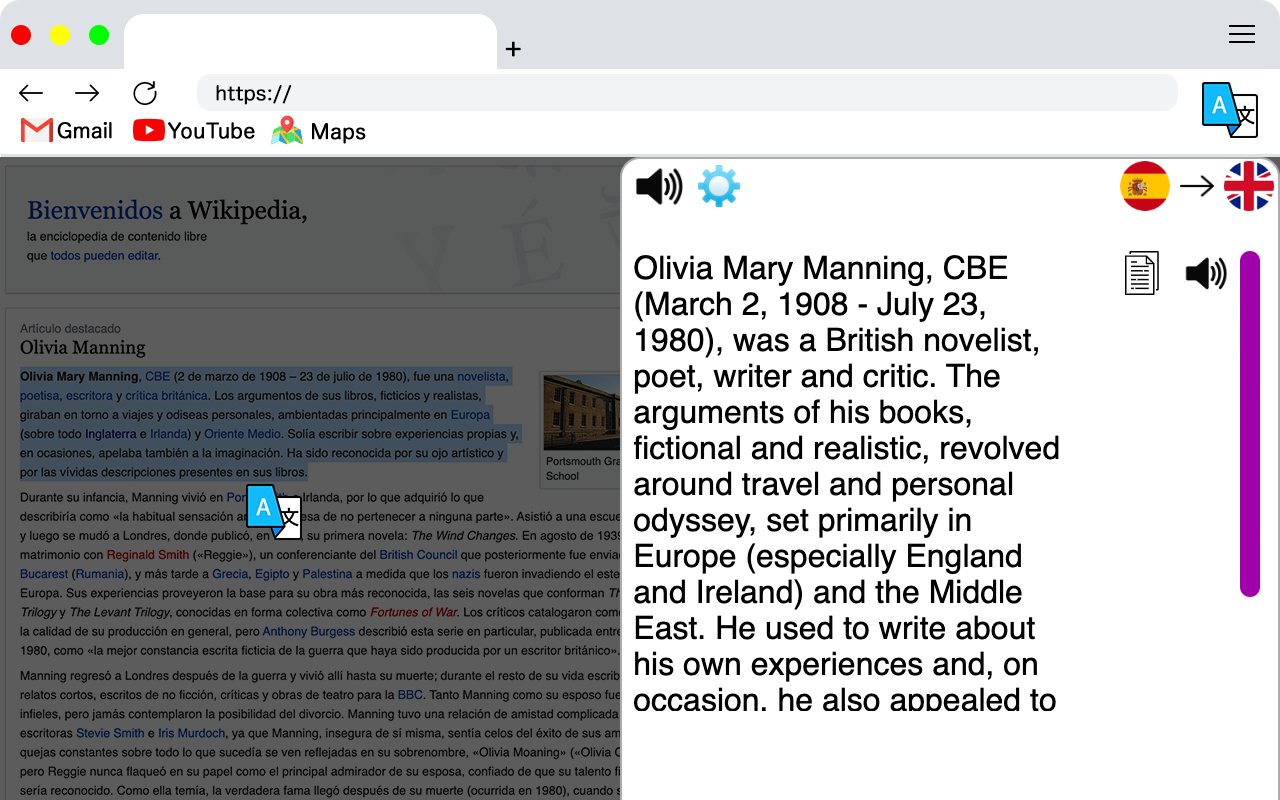The width and height of the screenshot is (1280, 800).
Task: Follow the novelista link
Action: tap(483, 377)
